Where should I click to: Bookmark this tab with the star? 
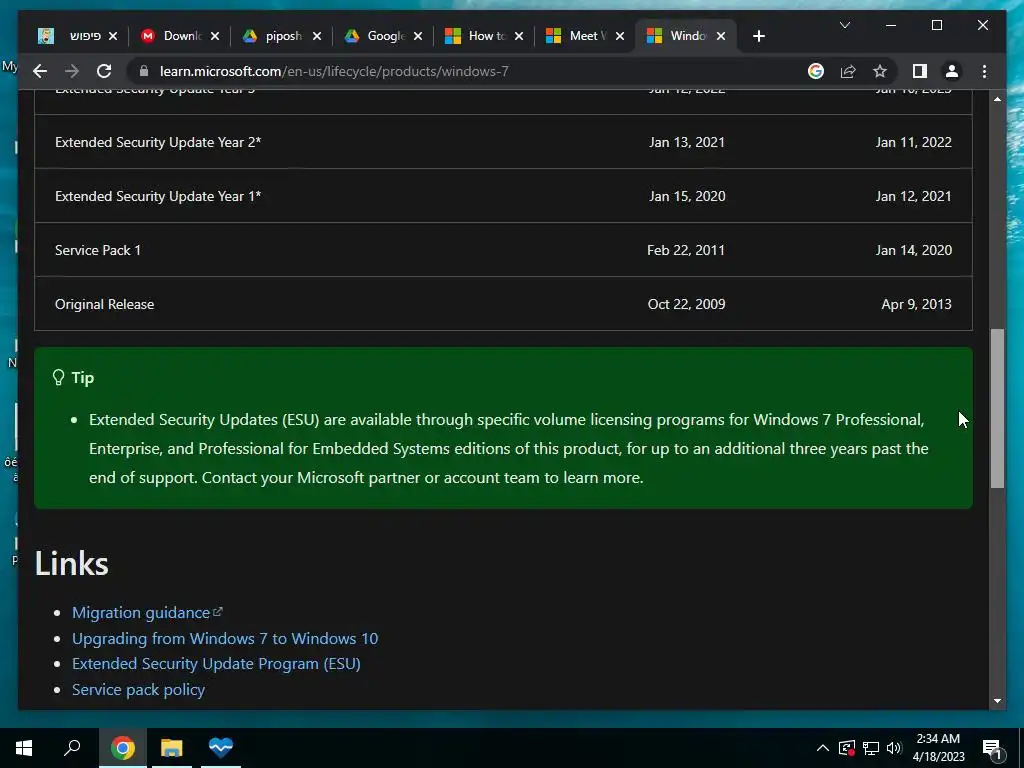[880, 71]
